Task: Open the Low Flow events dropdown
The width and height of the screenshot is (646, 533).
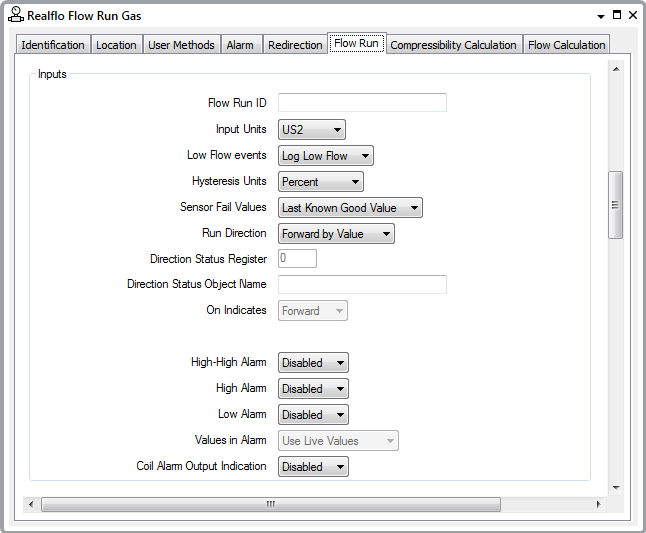Action: (x=326, y=156)
